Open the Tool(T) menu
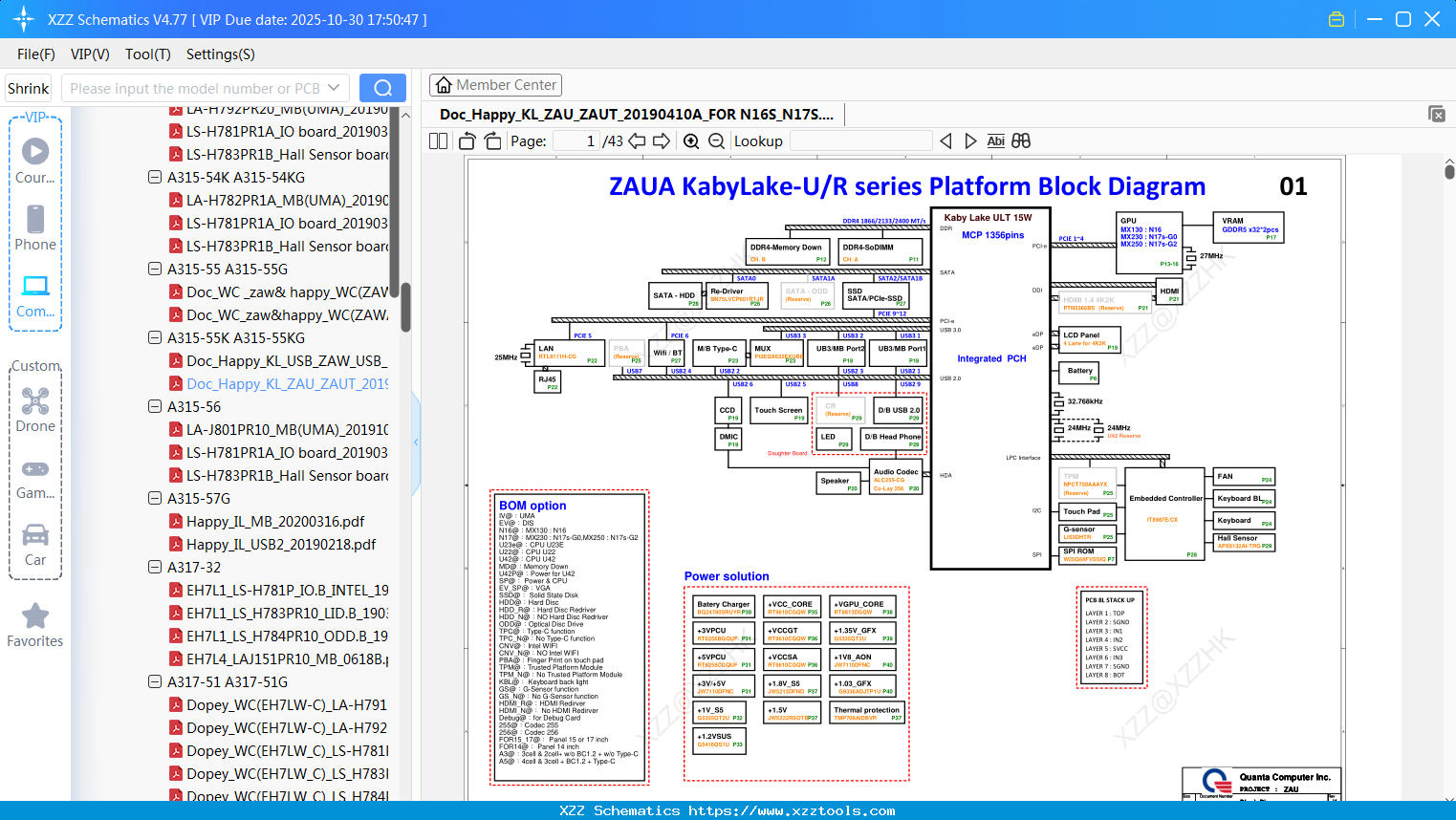 148,54
